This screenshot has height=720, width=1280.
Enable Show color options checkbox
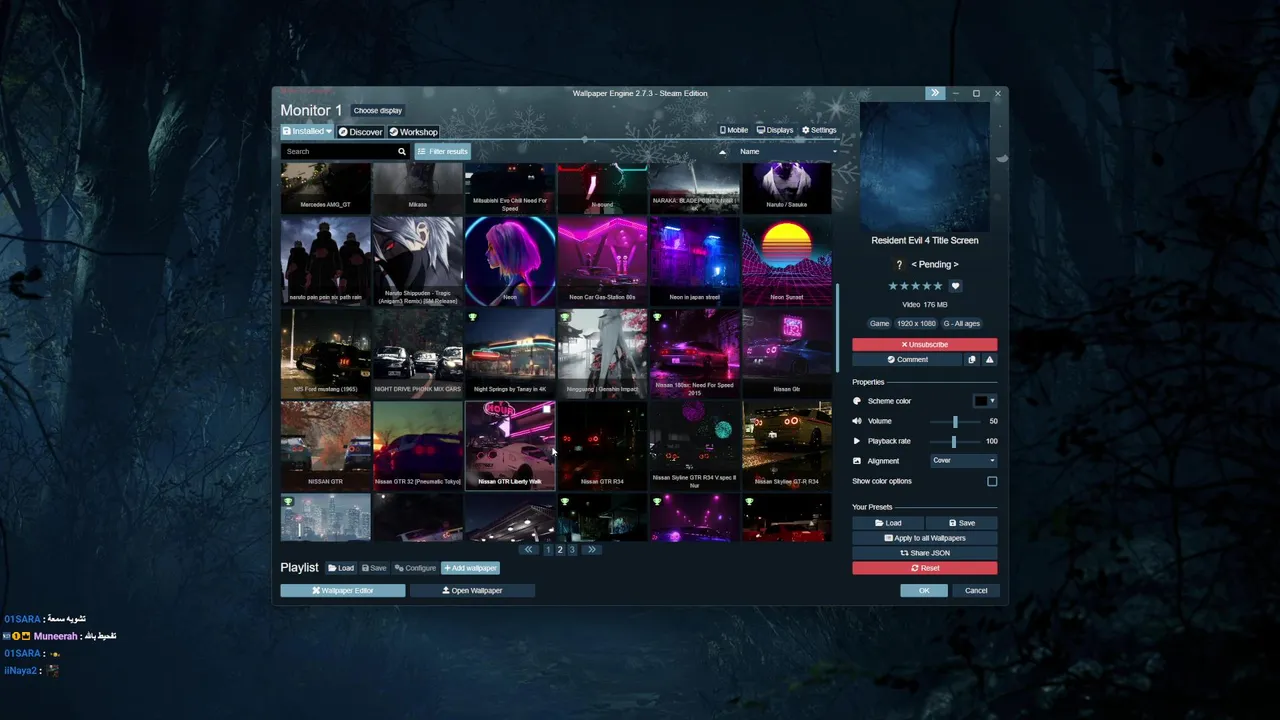992,481
